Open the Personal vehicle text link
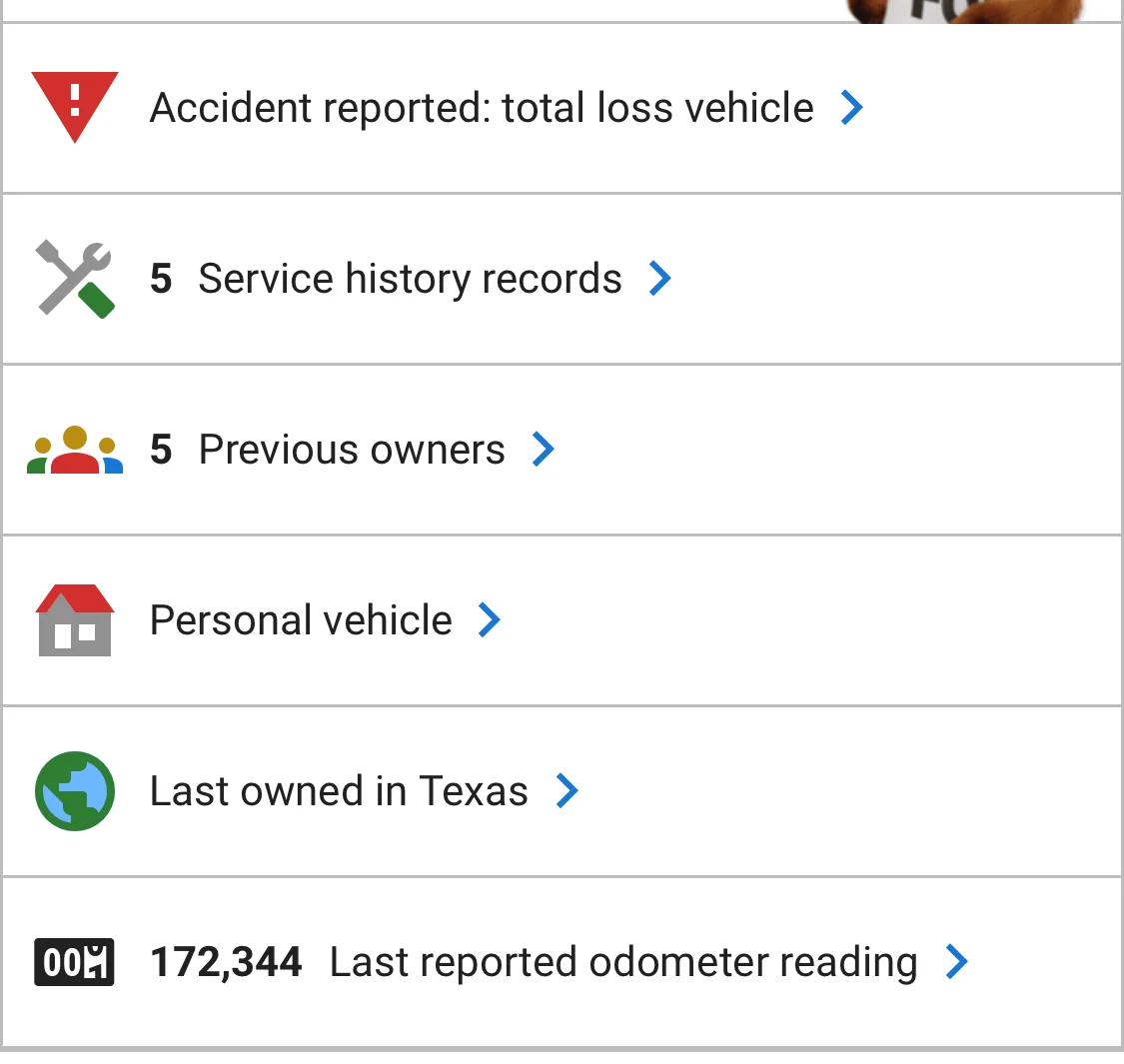1124x1064 pixels. 301,620
